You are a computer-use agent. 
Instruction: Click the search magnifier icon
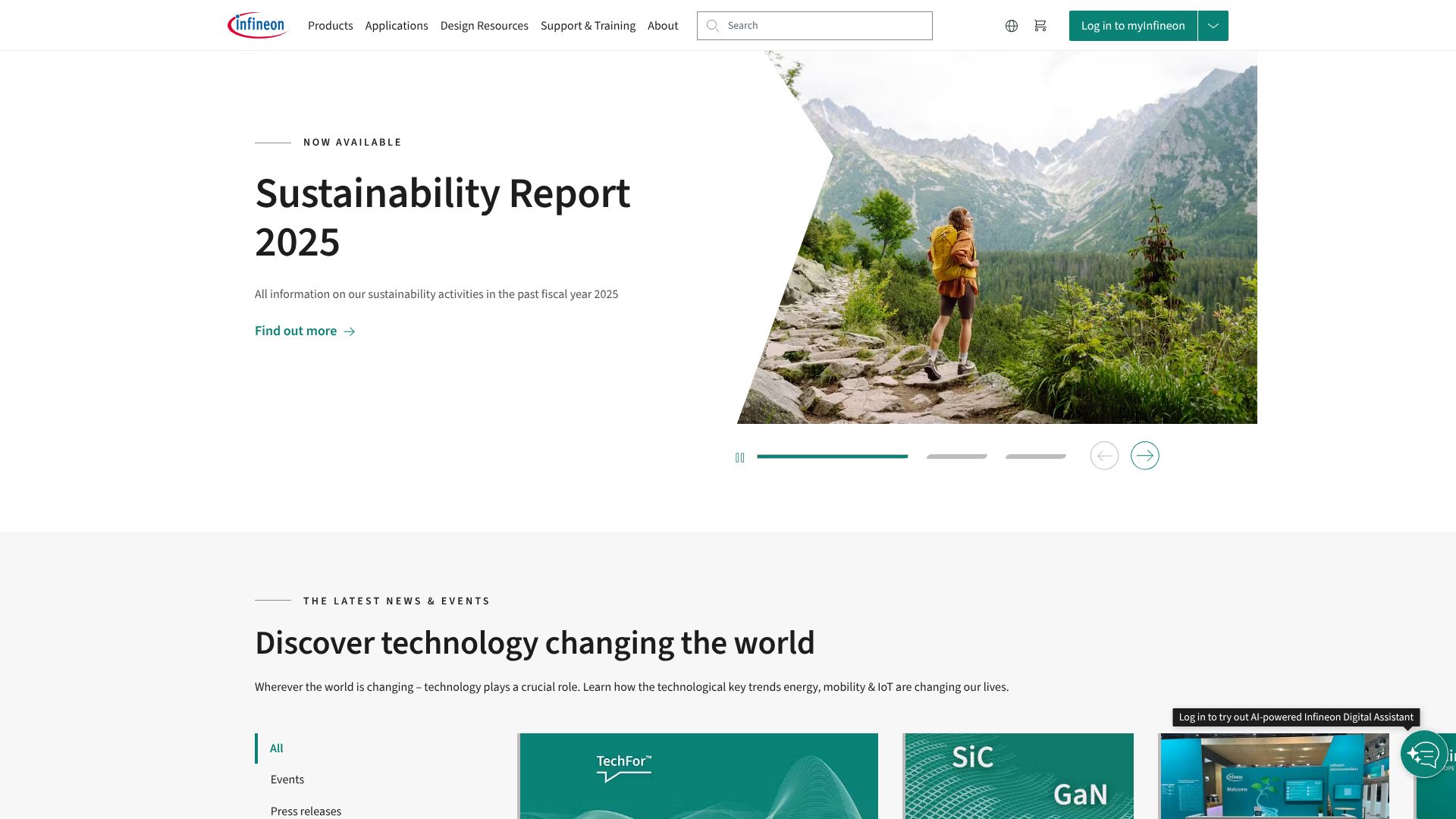(712, 26)
